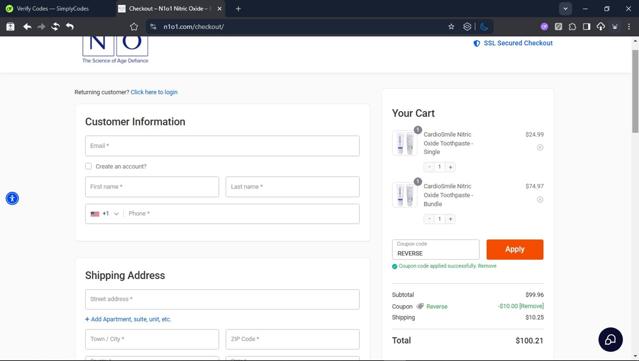Click the N1O1 site logo
Screen dimensions: 639x361
(x=115, y=49)
